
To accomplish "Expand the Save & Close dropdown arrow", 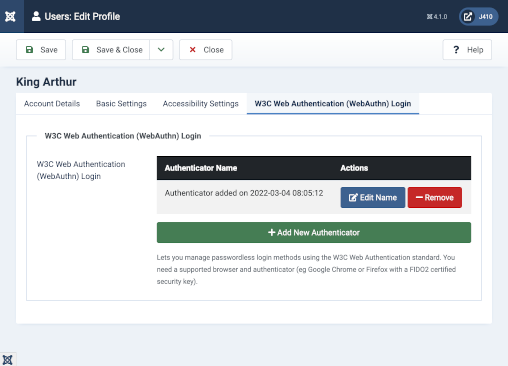I will 161,50.
